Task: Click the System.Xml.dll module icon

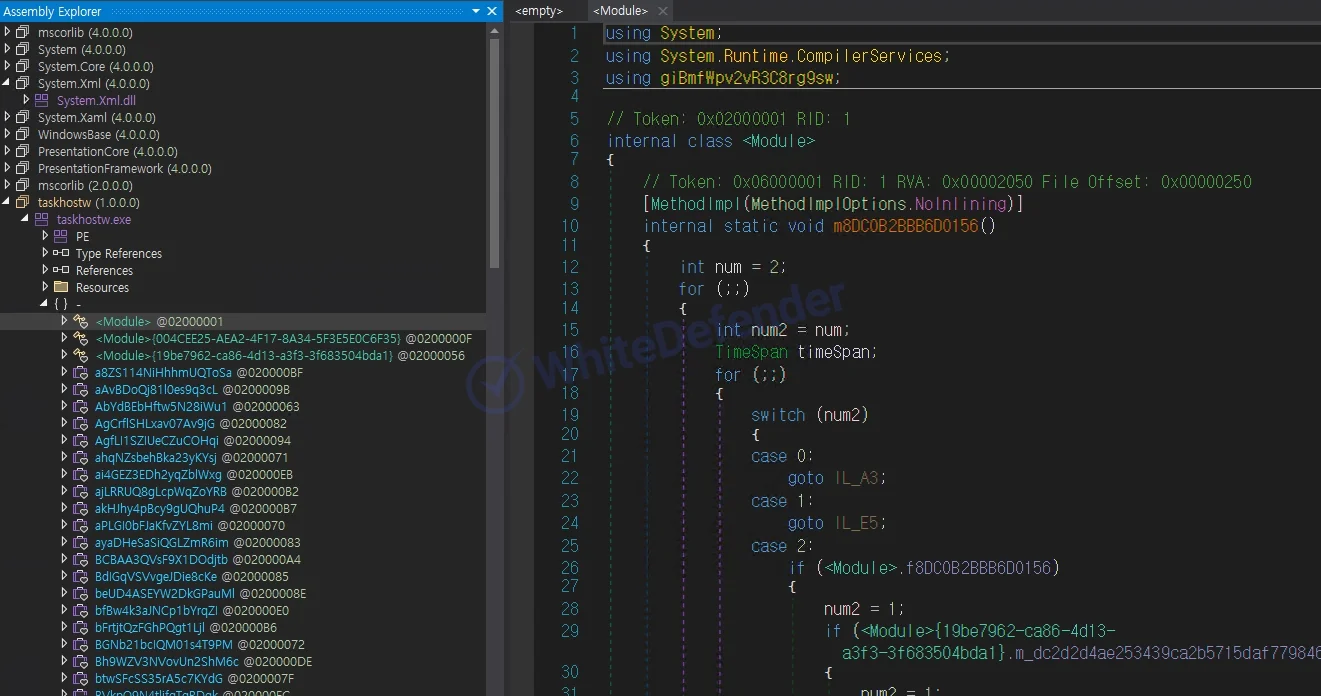Action: coord(42,101)
